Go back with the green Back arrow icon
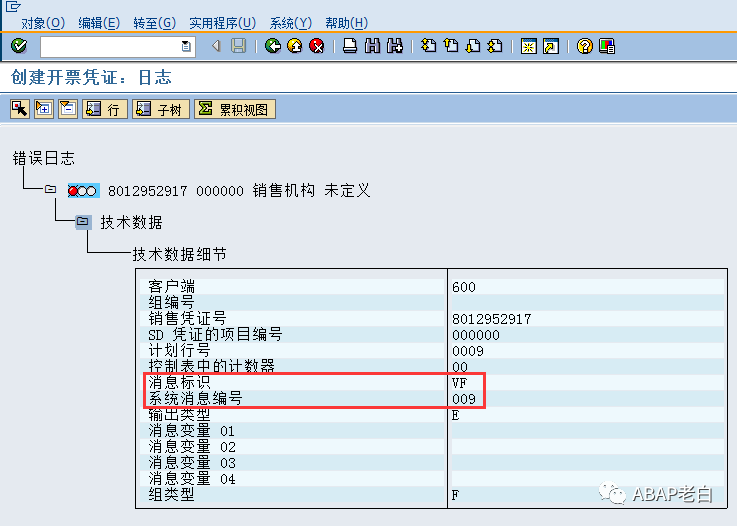This screenshot has height=526, width=737. click(273, 46)
